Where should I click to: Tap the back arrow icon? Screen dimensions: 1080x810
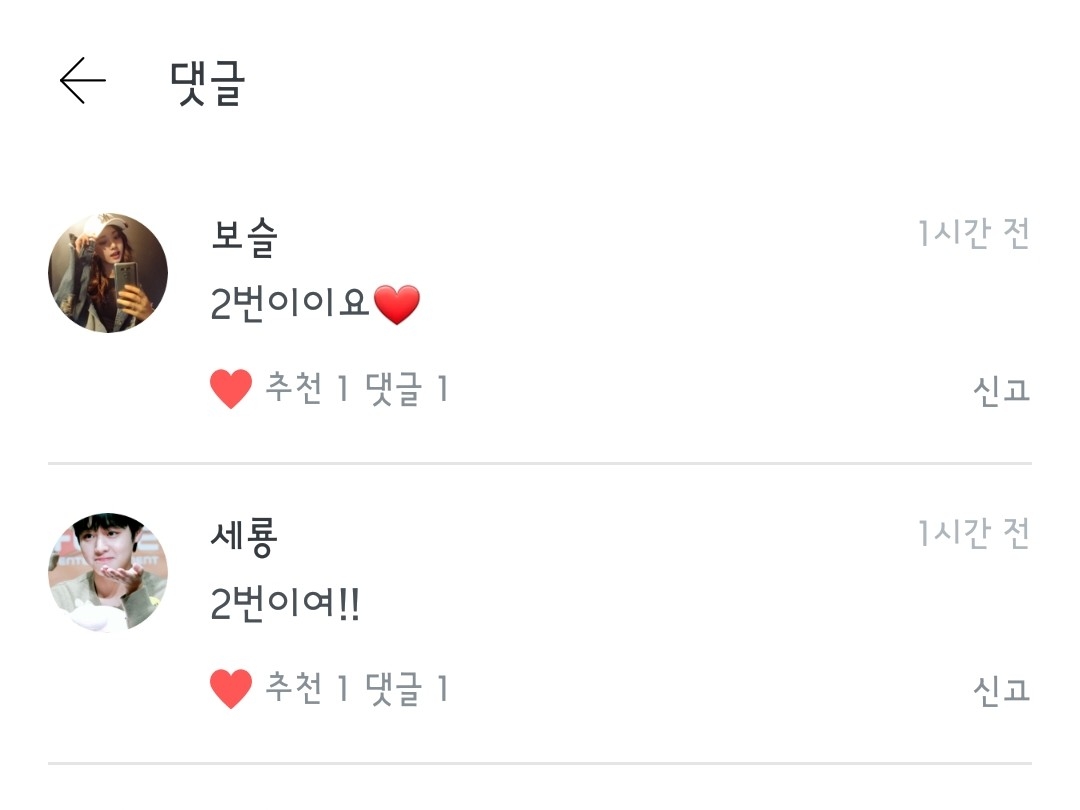tap(82, 81)
